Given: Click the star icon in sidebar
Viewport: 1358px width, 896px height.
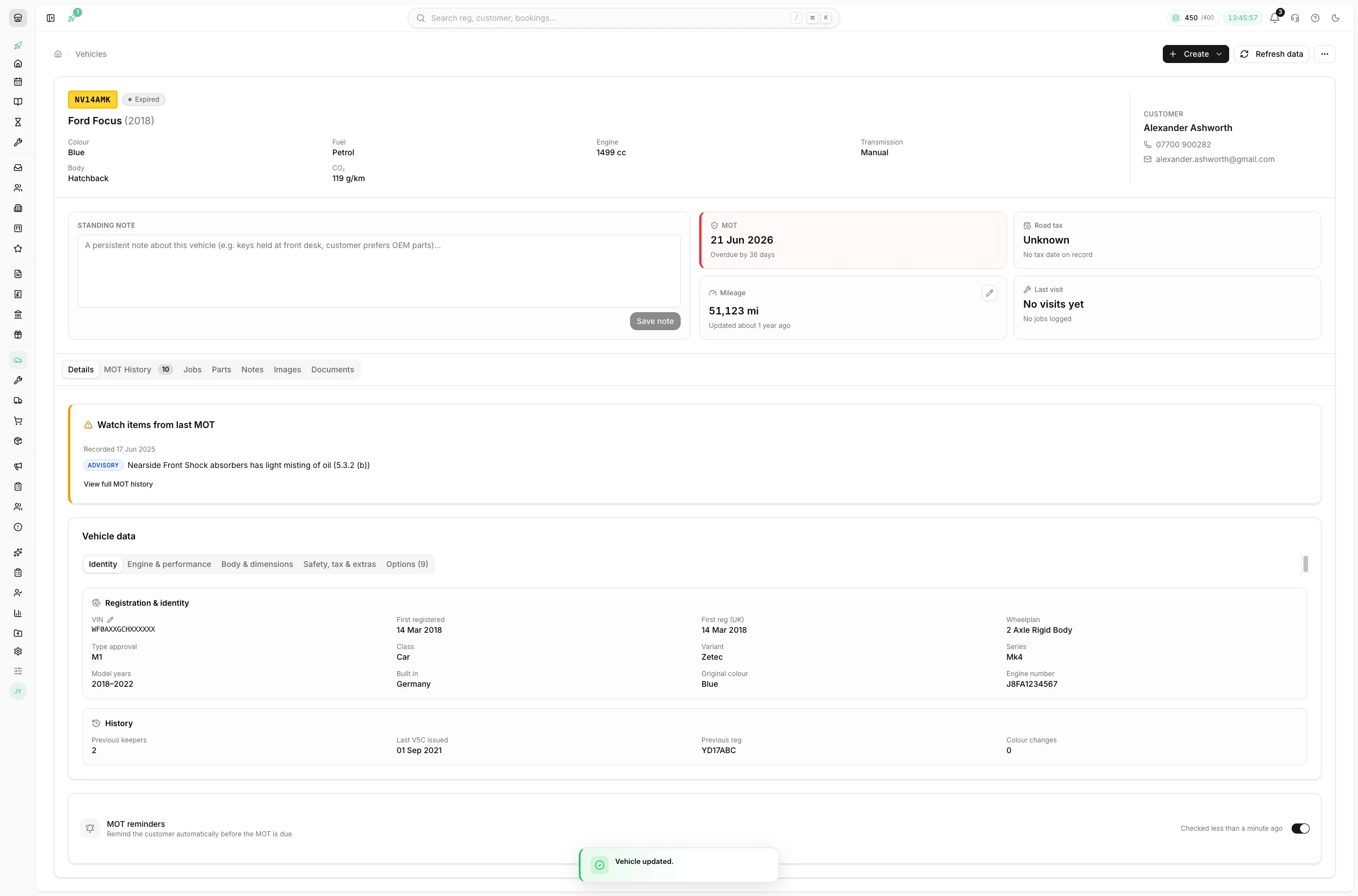Looking at the screenshot, I should (17, 249).
